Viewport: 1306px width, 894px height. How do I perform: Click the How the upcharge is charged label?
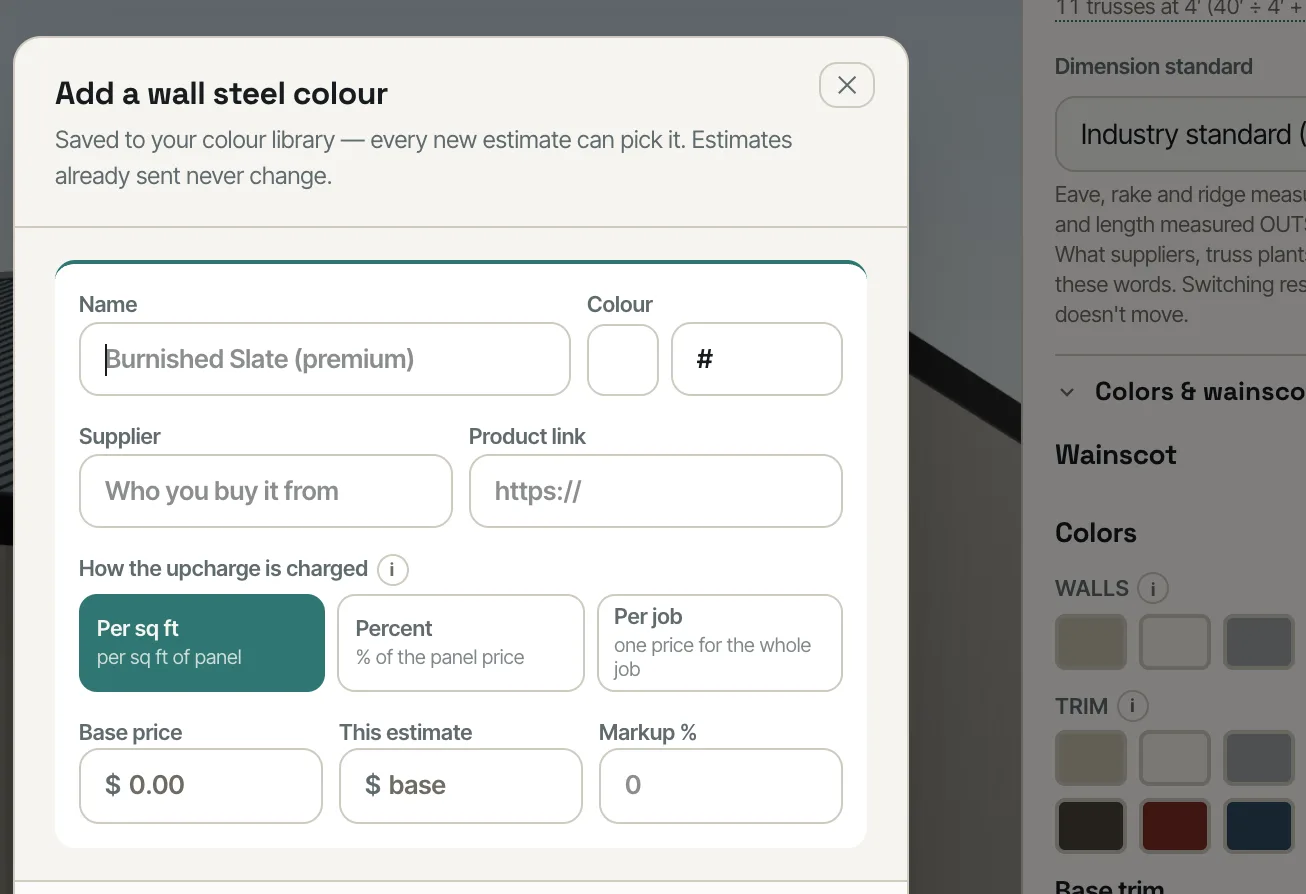(224, 569)
